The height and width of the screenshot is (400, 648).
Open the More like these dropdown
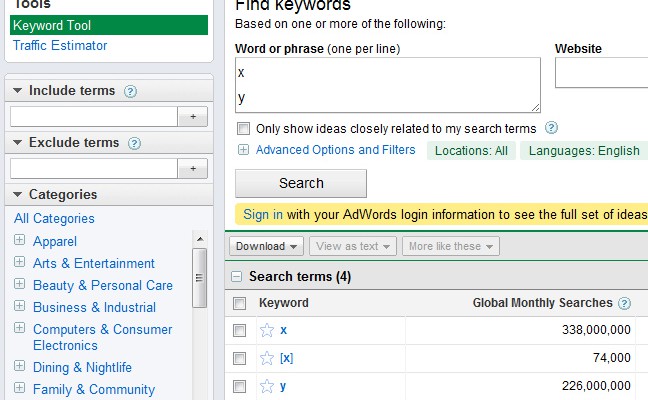(x=451, y=246)
